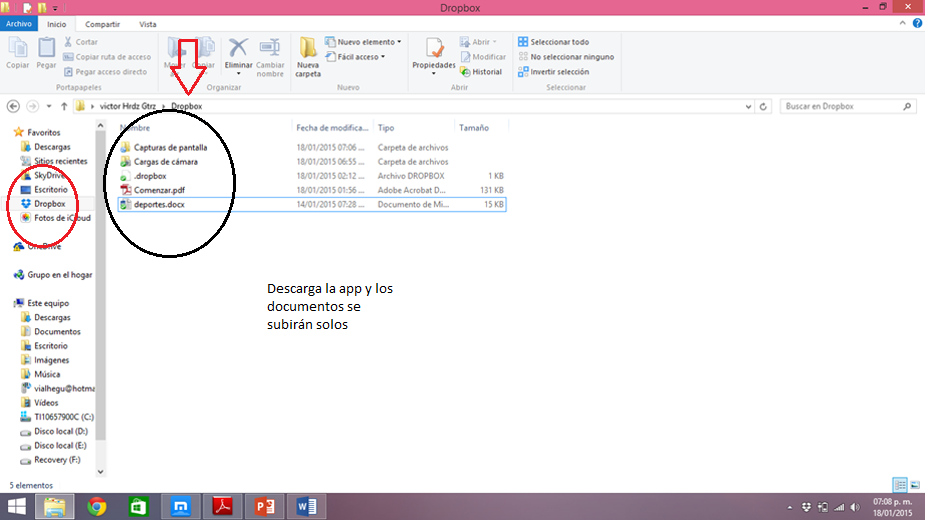Switch to the Vista ribbon tab

coord(147,23)
